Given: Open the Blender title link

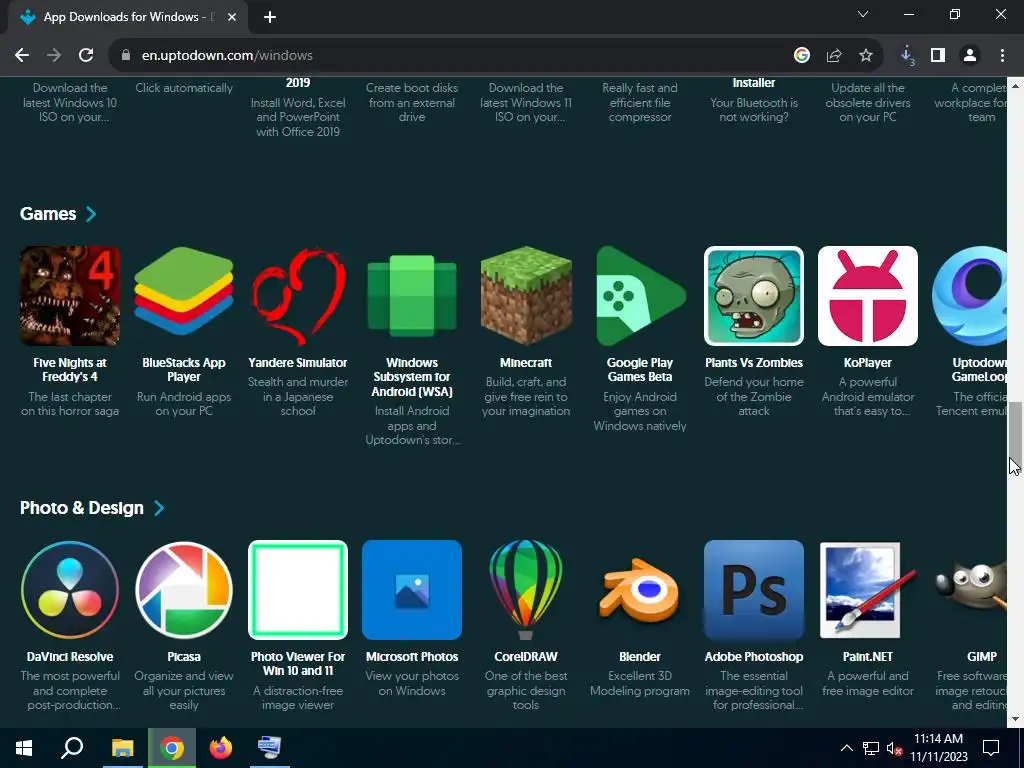Looking at the screenshot, I should pyautogui.click(x=640, y=656).
